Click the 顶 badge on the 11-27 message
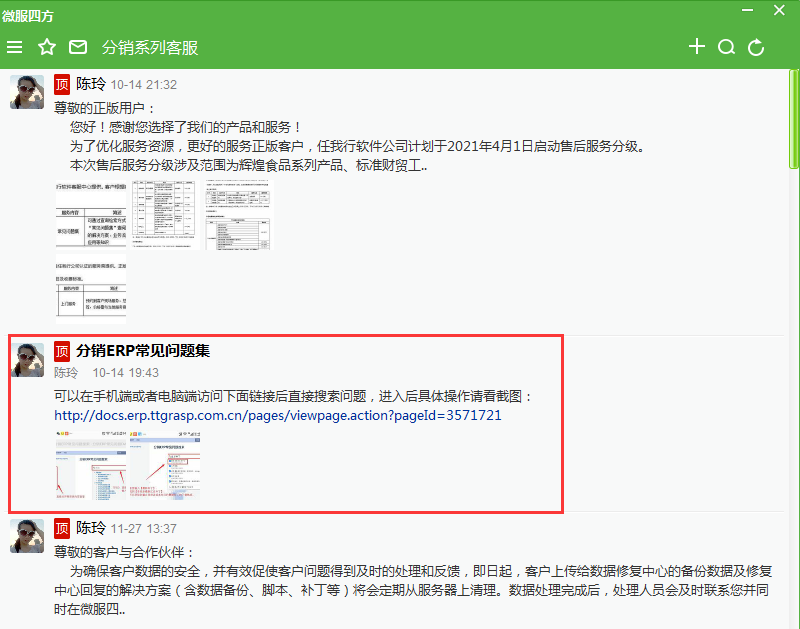Image resolution: width=800 pixels, height=629 pixels. (x=61, y=528)
